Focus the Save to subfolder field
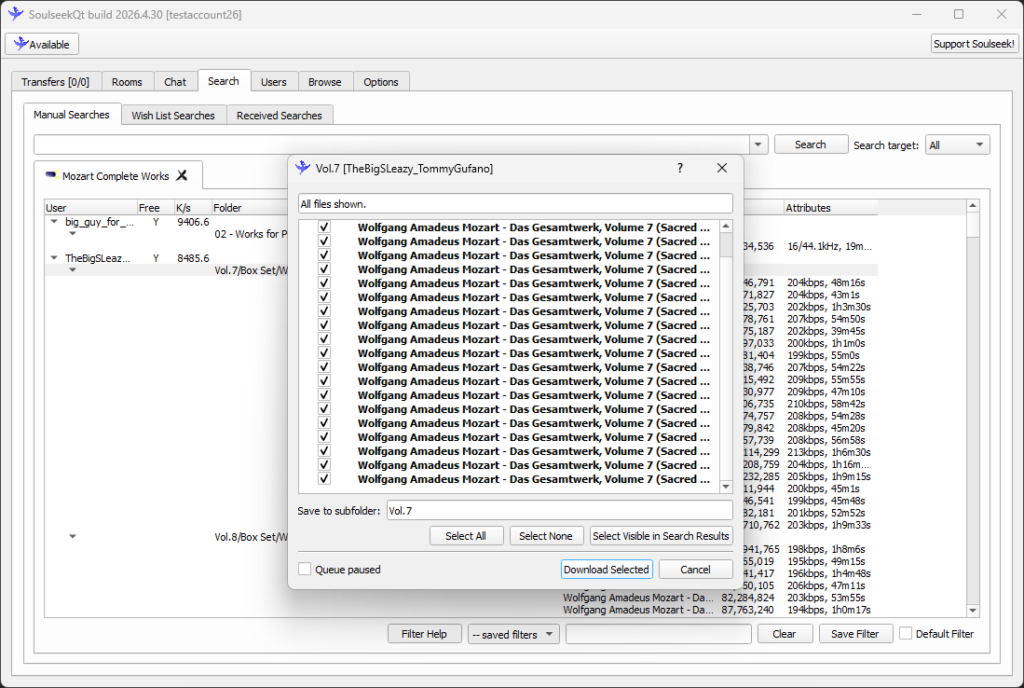This screenshot has height=688, width=1024. 559,510
